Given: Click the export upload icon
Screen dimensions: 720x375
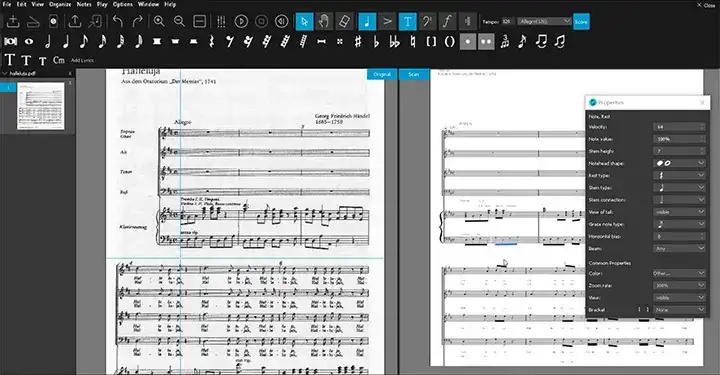Looking at the screenshot, I should [75, 22].
